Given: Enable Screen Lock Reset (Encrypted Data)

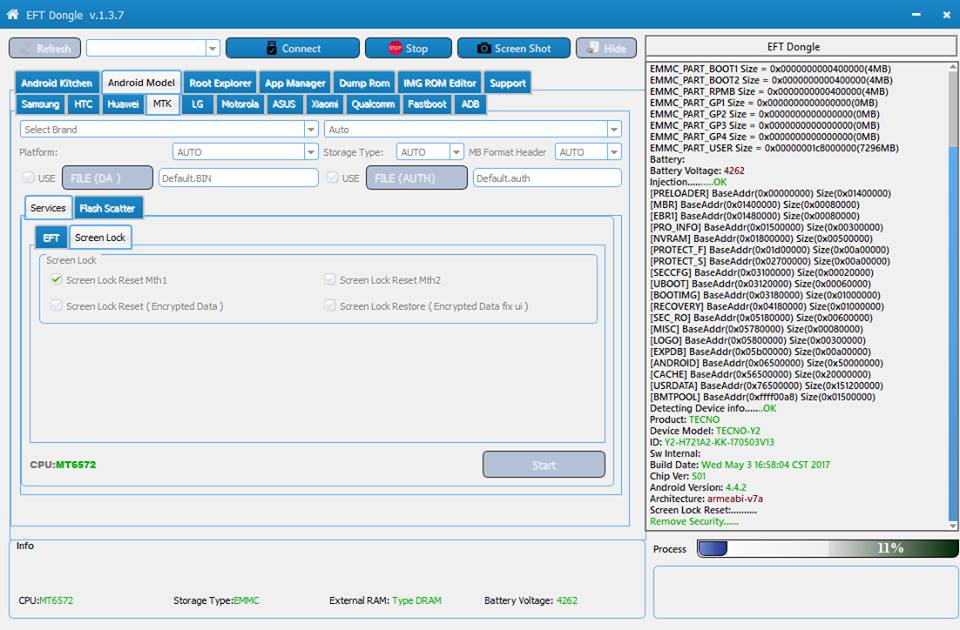Looking at the screenshot, I should (56, 306).
